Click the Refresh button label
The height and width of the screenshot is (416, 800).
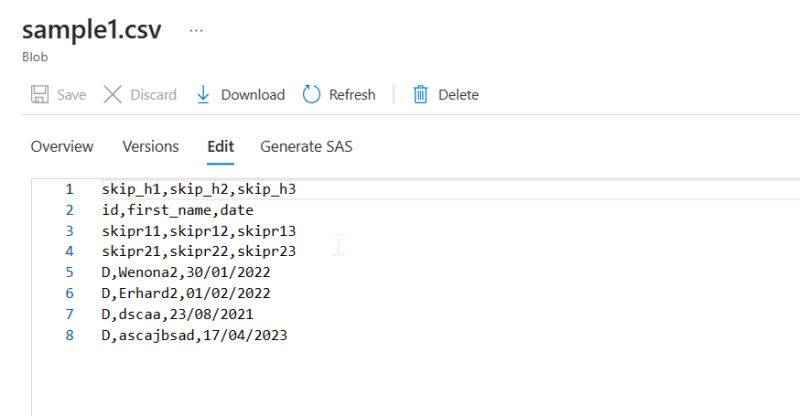[x=352, y=95]
